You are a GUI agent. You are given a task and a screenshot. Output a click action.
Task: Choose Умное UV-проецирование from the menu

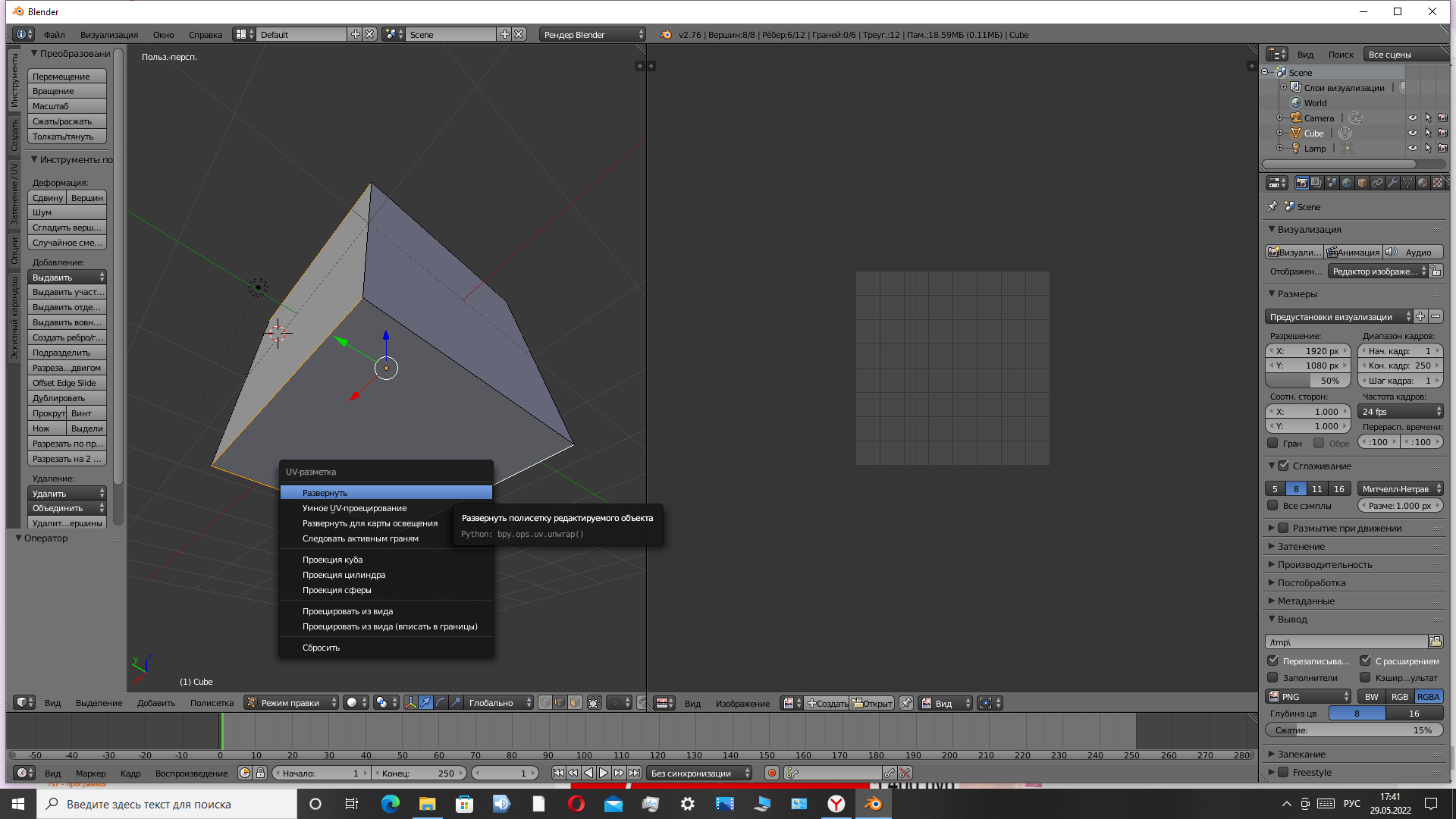coord(354,508)
